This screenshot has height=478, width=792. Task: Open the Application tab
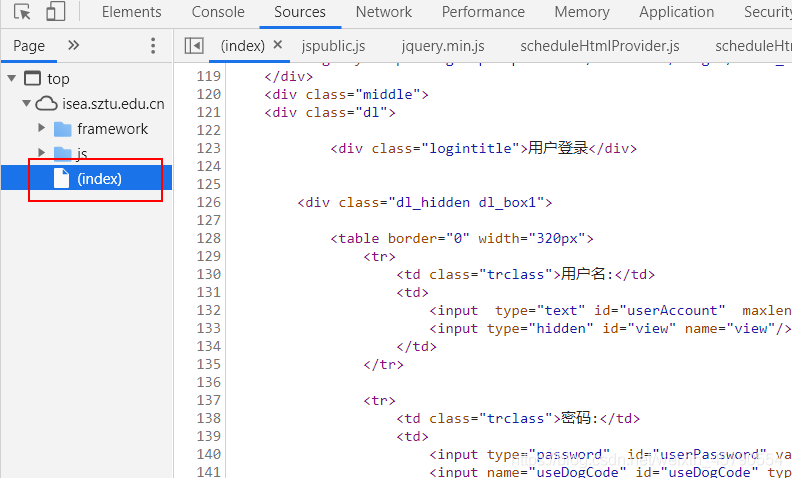(x=676, y=13)
